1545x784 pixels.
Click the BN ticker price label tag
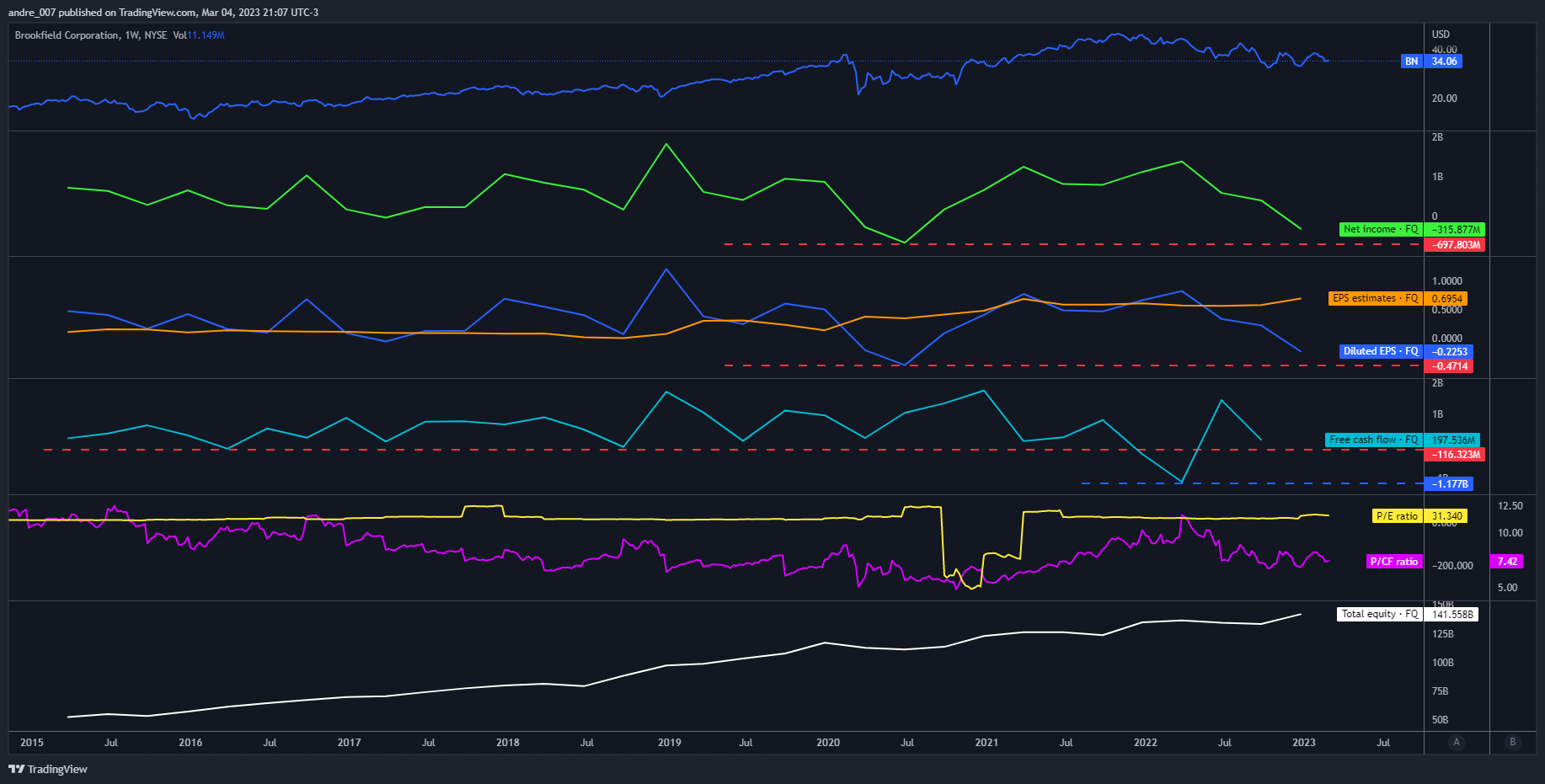point(1412,61)
